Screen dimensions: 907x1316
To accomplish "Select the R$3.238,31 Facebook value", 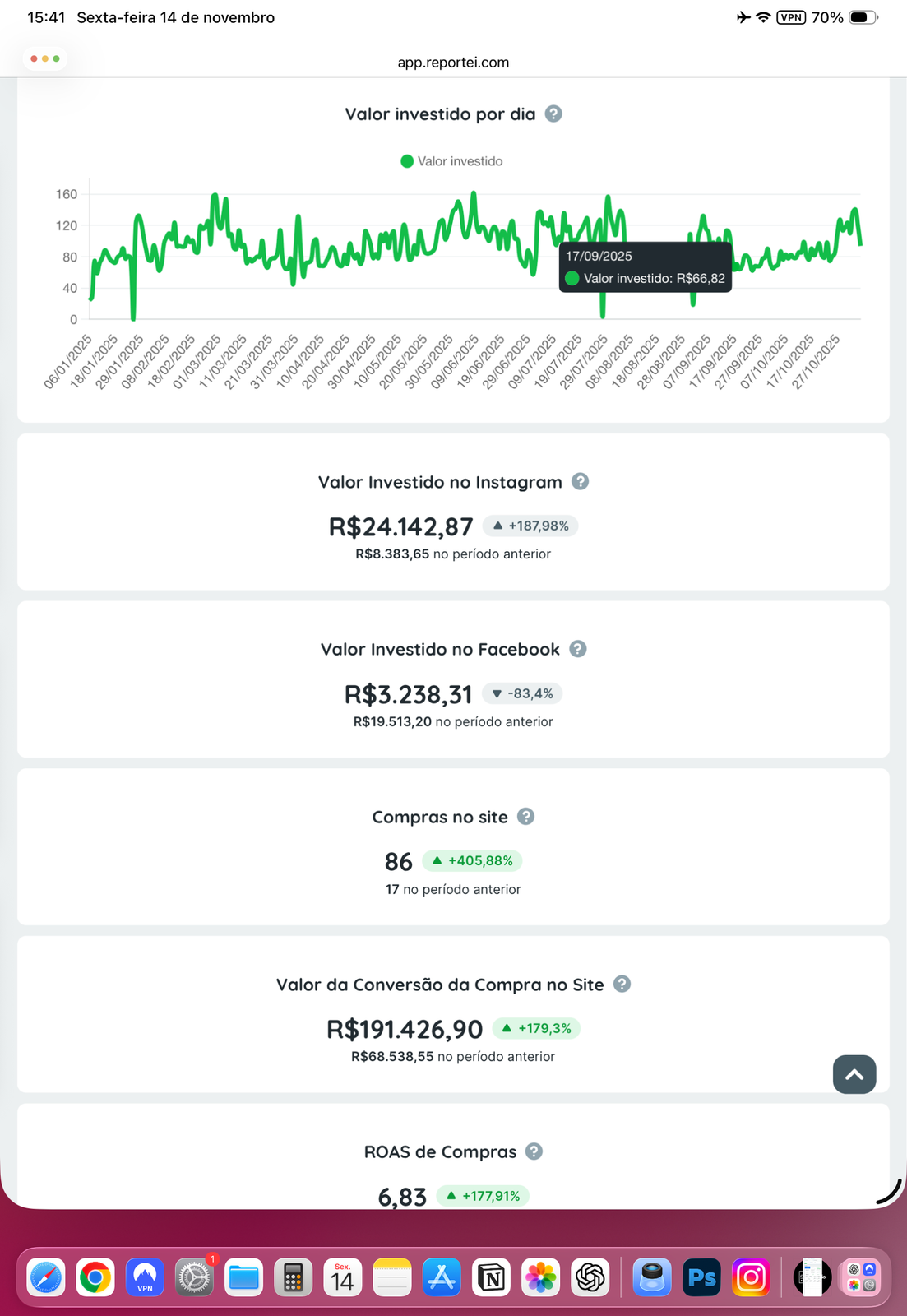I will (408, 694).
